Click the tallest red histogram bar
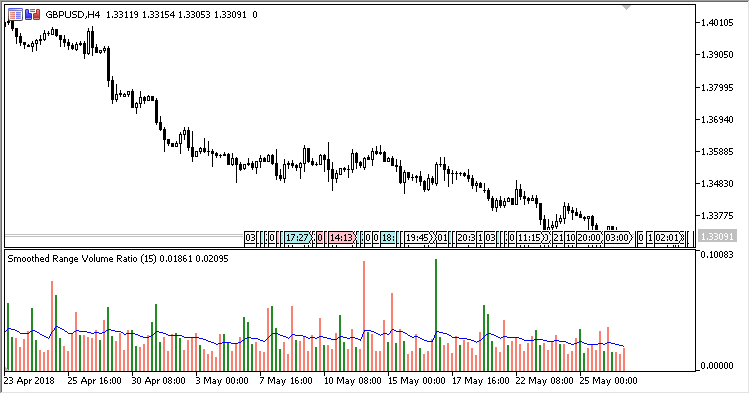The image size is (750, 394). tap(364, 316)
